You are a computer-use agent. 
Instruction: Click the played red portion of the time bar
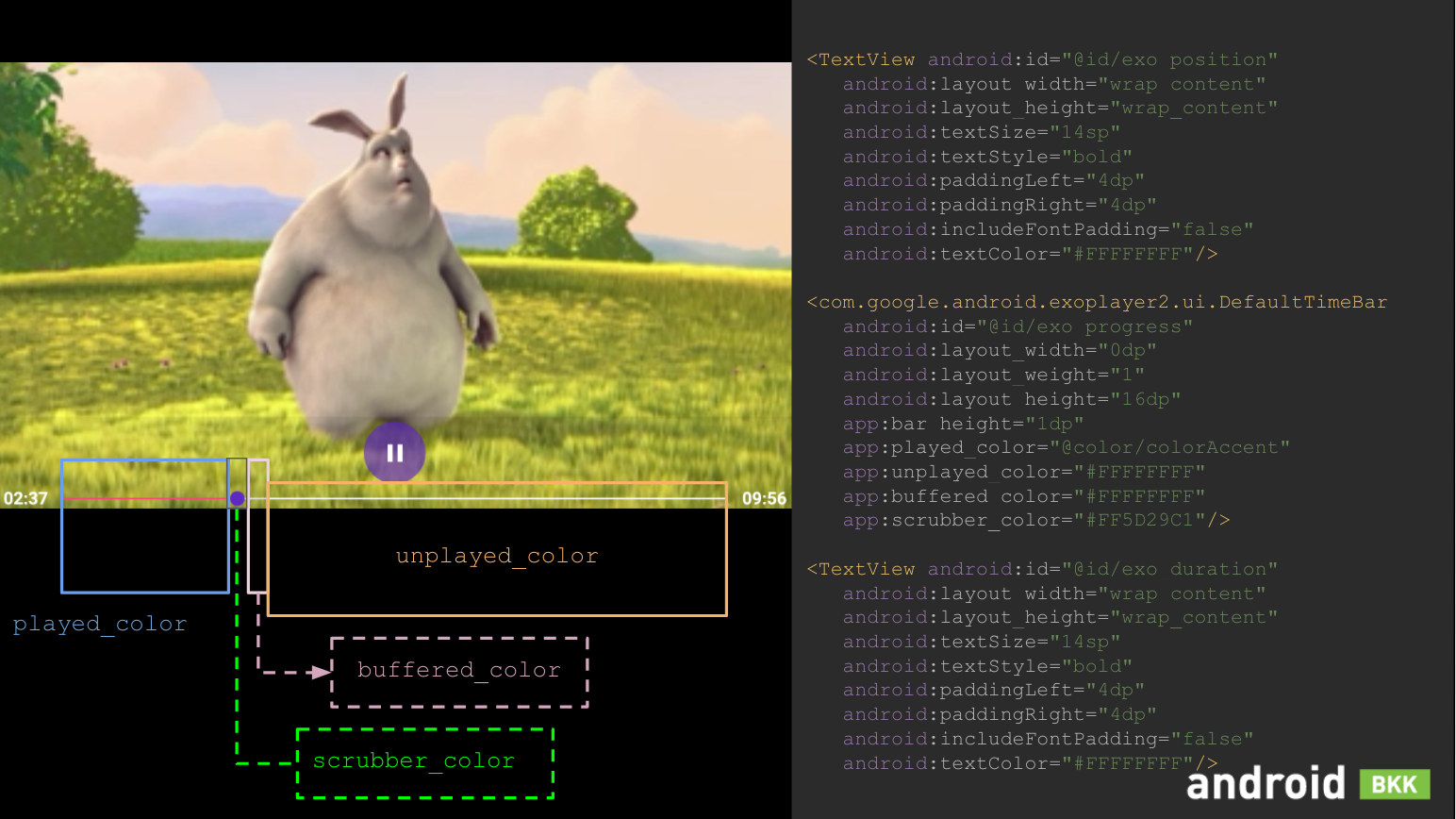coord(145,498)
